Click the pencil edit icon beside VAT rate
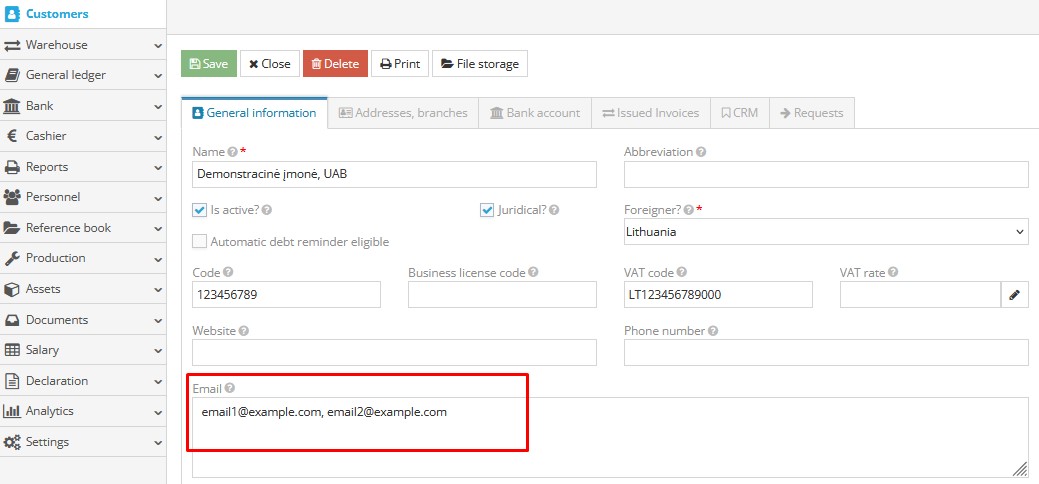Image resolution: width=1039 pixels, height=484 pixels. 1014,294
